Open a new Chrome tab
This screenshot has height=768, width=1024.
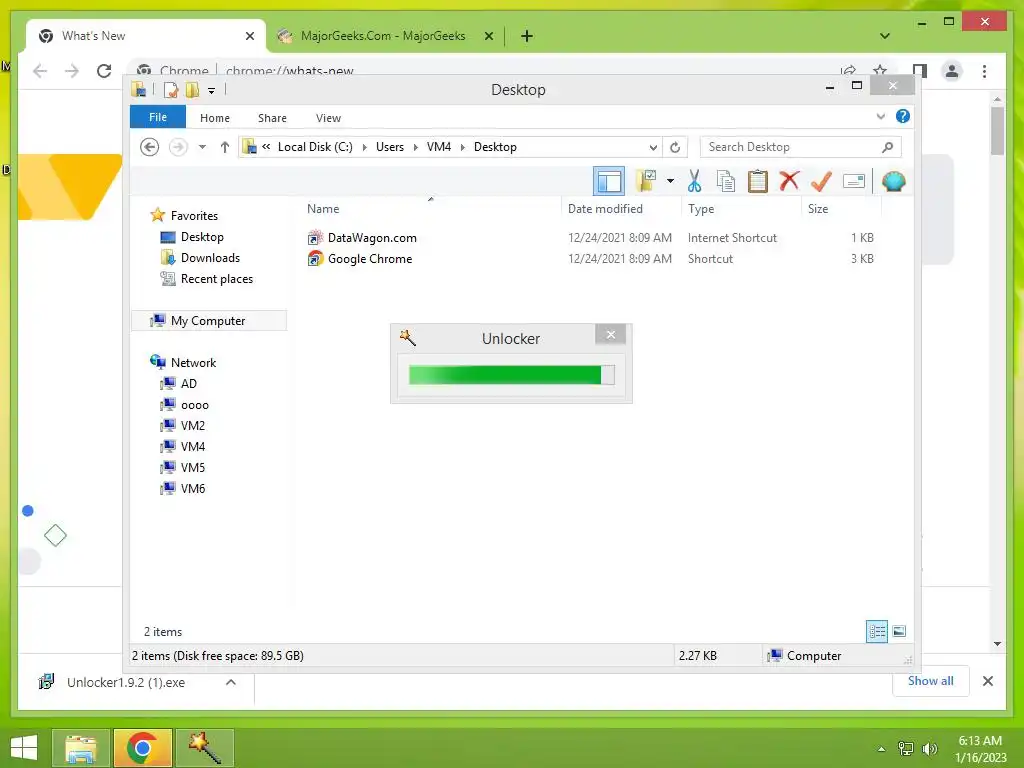pos(527,36)
